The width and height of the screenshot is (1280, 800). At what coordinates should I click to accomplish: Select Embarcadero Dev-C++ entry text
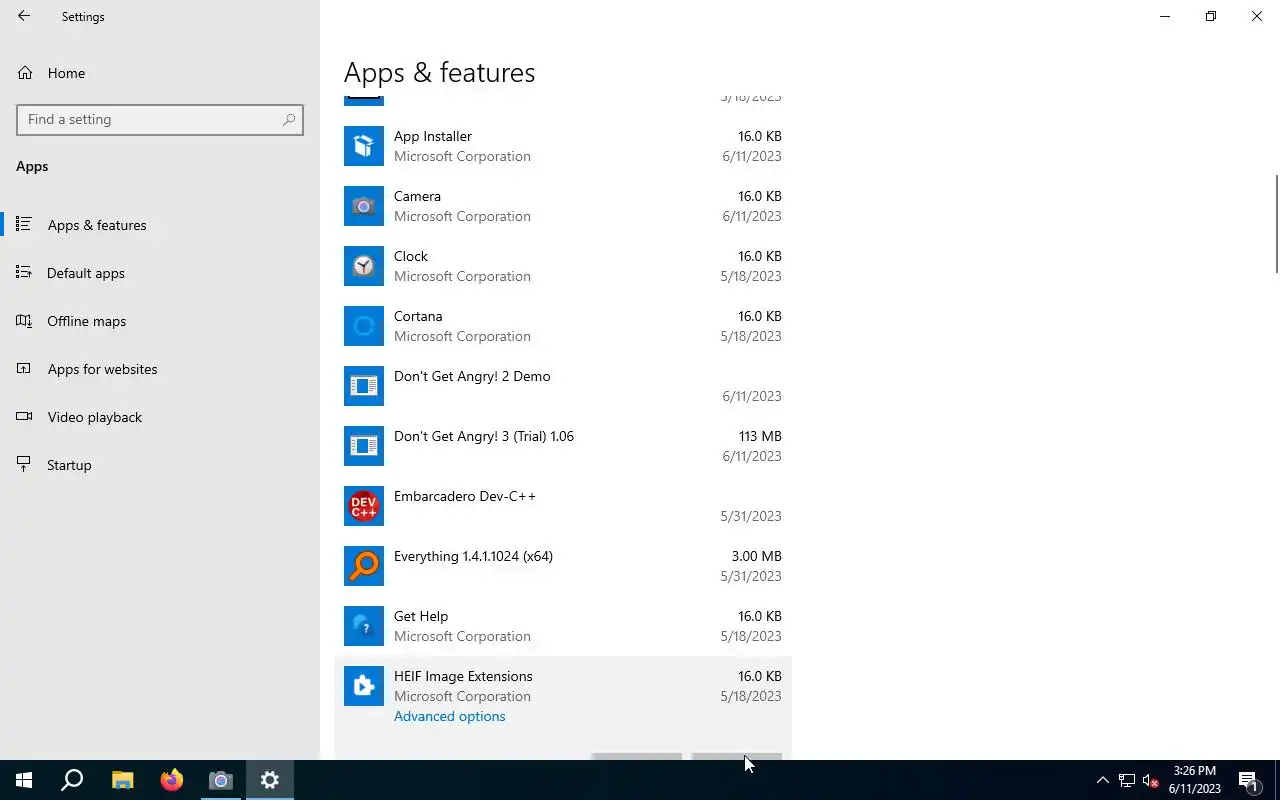pyautogui.click(x=465, y=496)
